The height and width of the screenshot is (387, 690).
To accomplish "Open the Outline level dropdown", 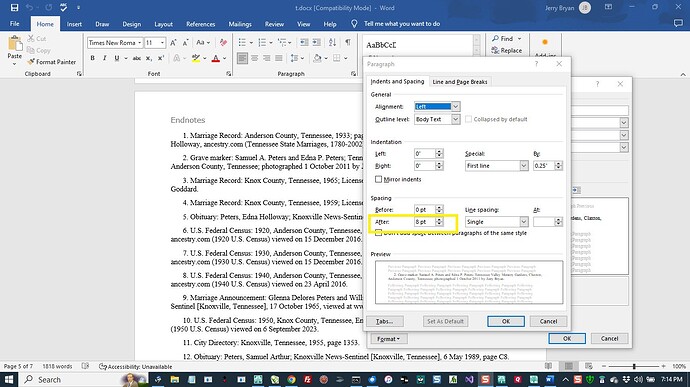I will [456, 119].
